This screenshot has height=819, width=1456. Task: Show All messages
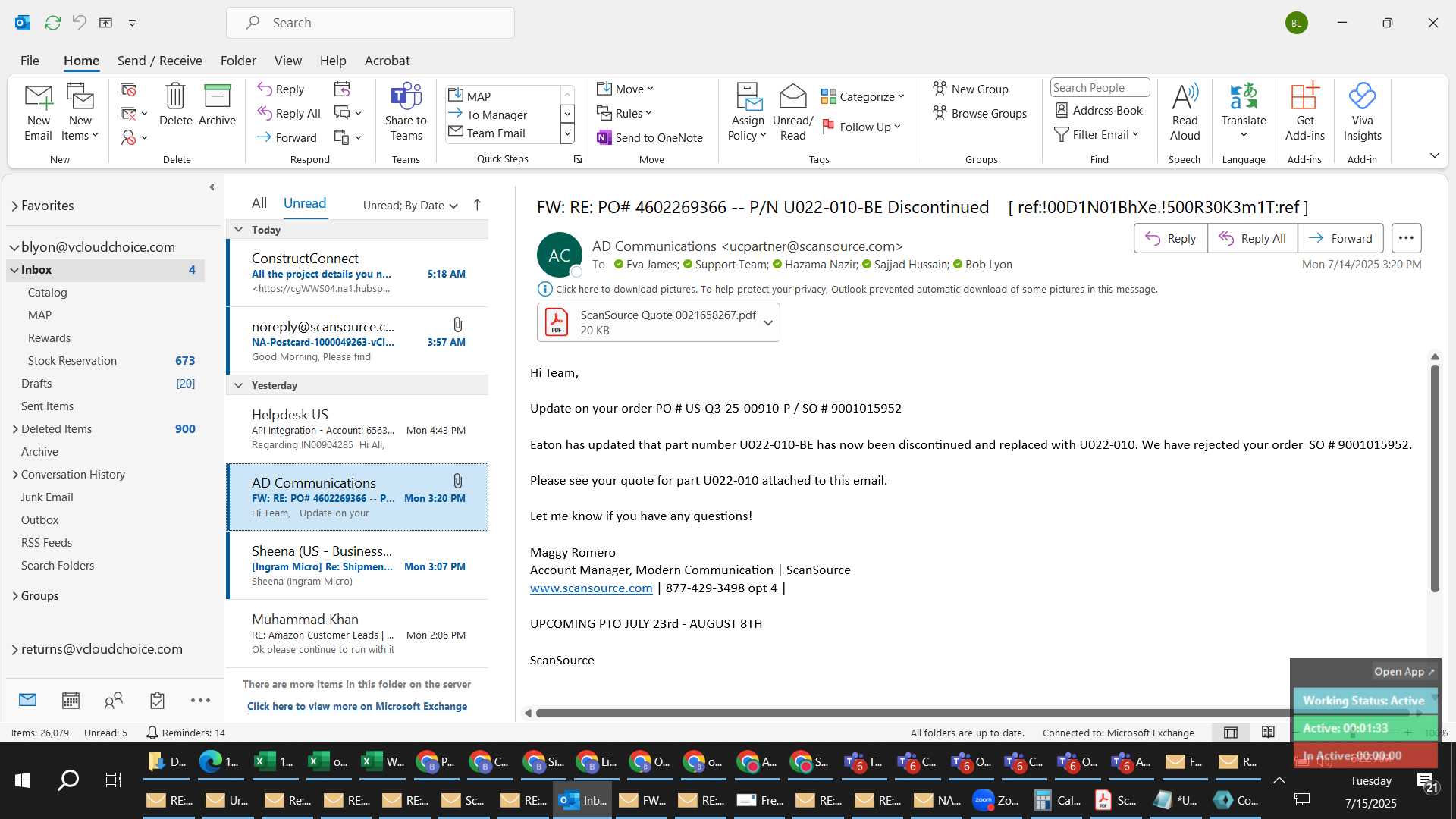click(259, 202)
